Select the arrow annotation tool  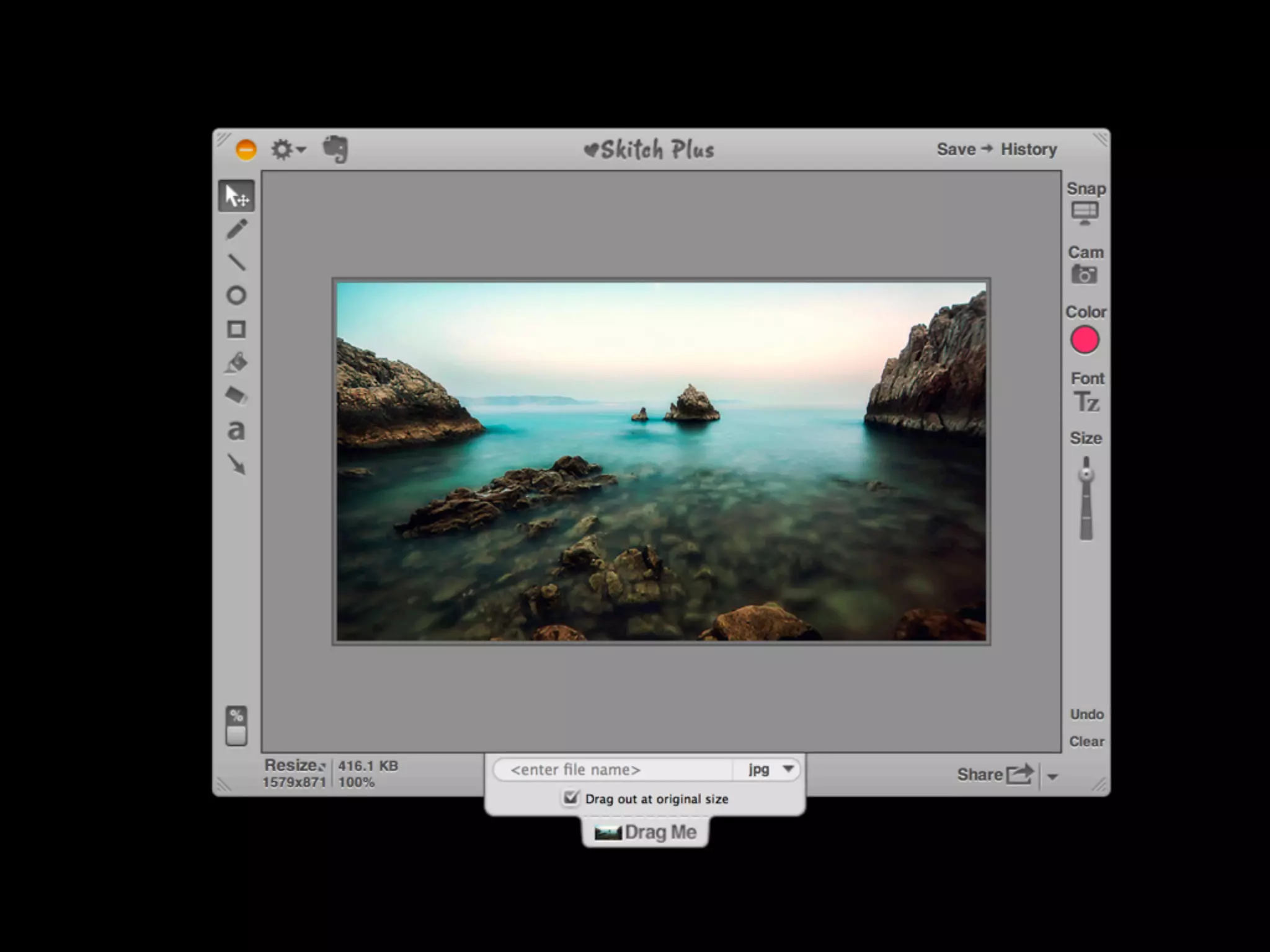pyautogui.click(x=236, y=464)
